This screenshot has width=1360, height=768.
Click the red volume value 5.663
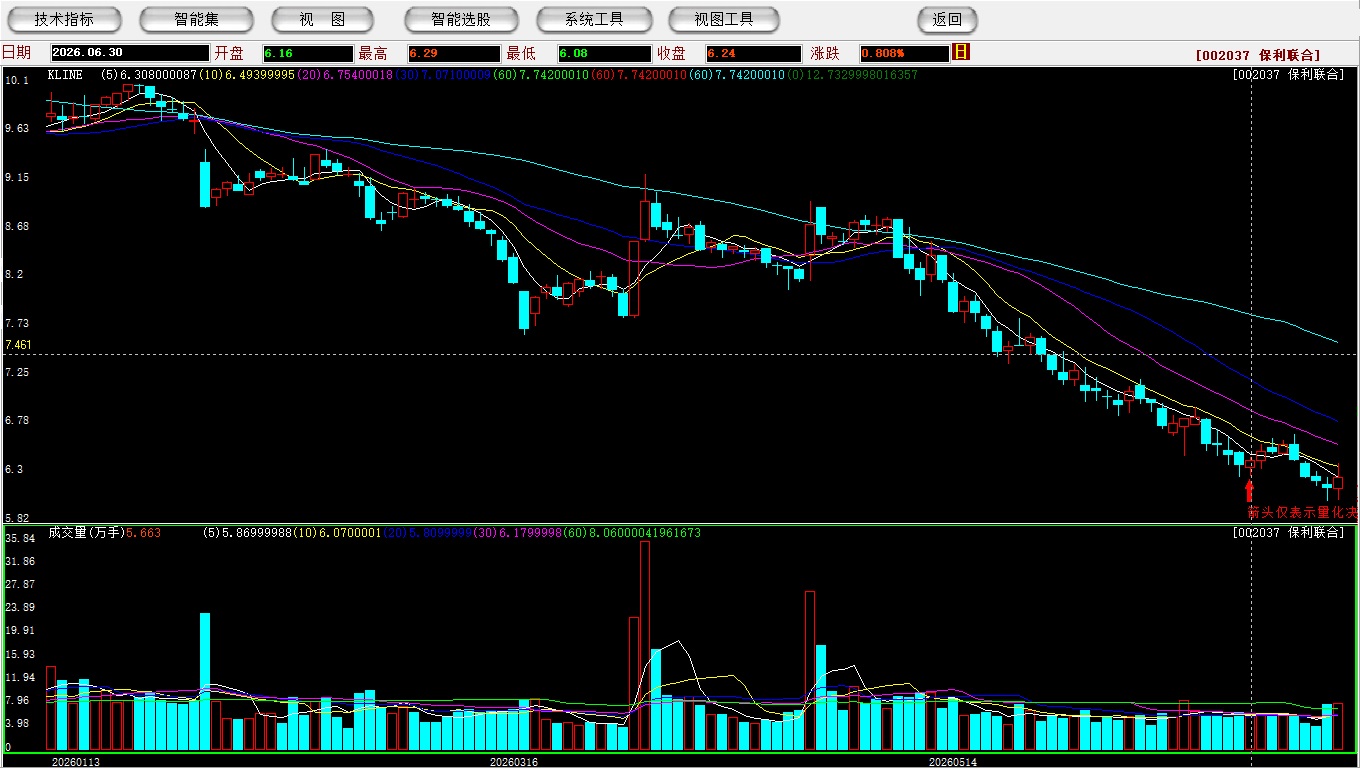(143, 533)
